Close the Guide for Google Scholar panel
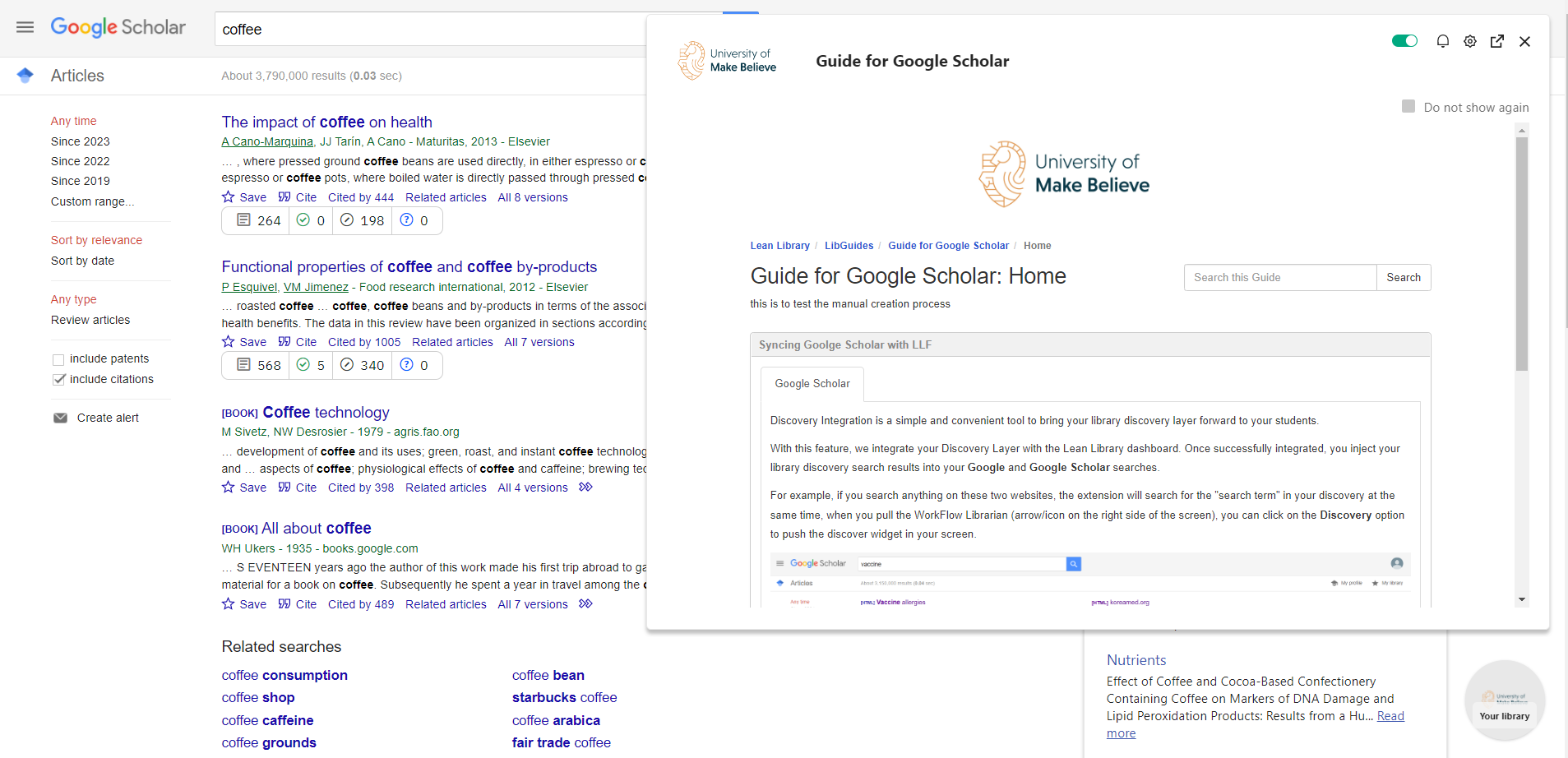Screen dimensions: 1568x758 1524,41
